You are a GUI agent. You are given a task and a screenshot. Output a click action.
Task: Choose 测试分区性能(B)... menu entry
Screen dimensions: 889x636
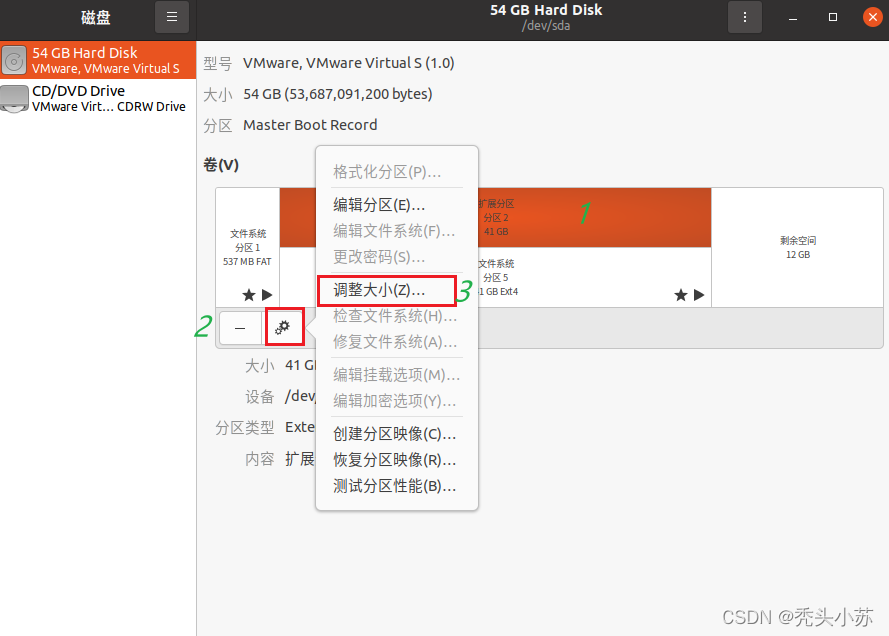tap(395, 486)
